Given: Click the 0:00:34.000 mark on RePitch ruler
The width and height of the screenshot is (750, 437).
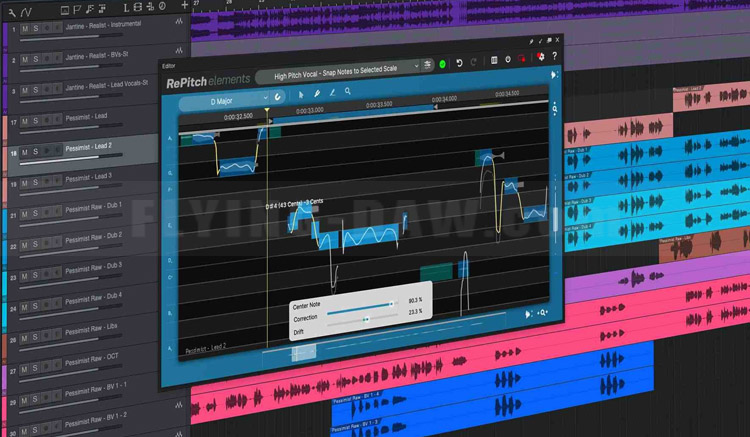Looking at the screenshot, I should [444, 99].
